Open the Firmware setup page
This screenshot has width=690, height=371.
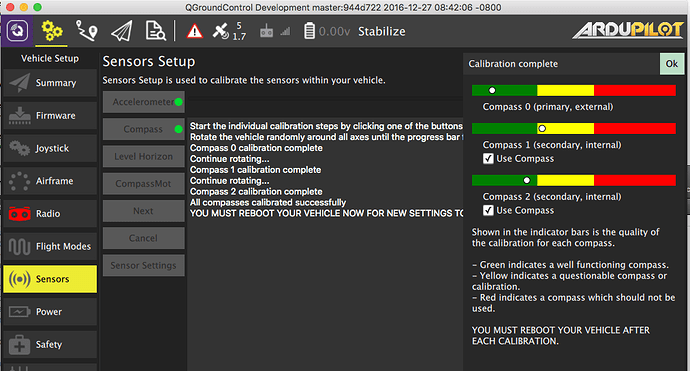coord(50,115)
